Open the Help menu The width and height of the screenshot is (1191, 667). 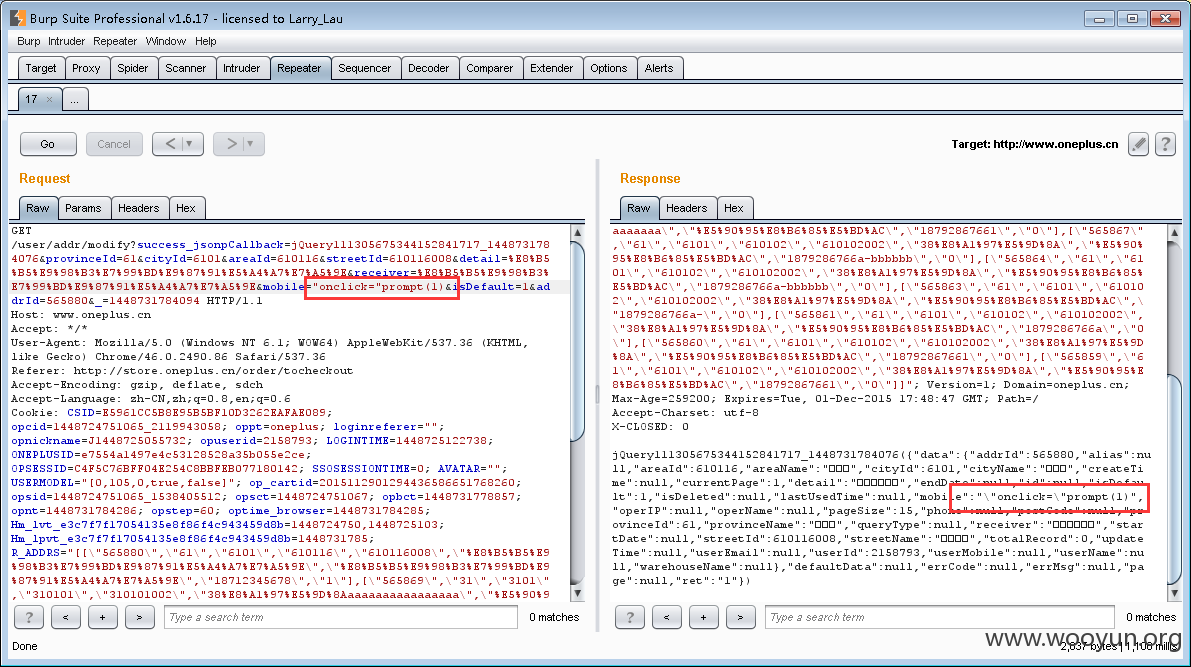[x=205, y=41]
